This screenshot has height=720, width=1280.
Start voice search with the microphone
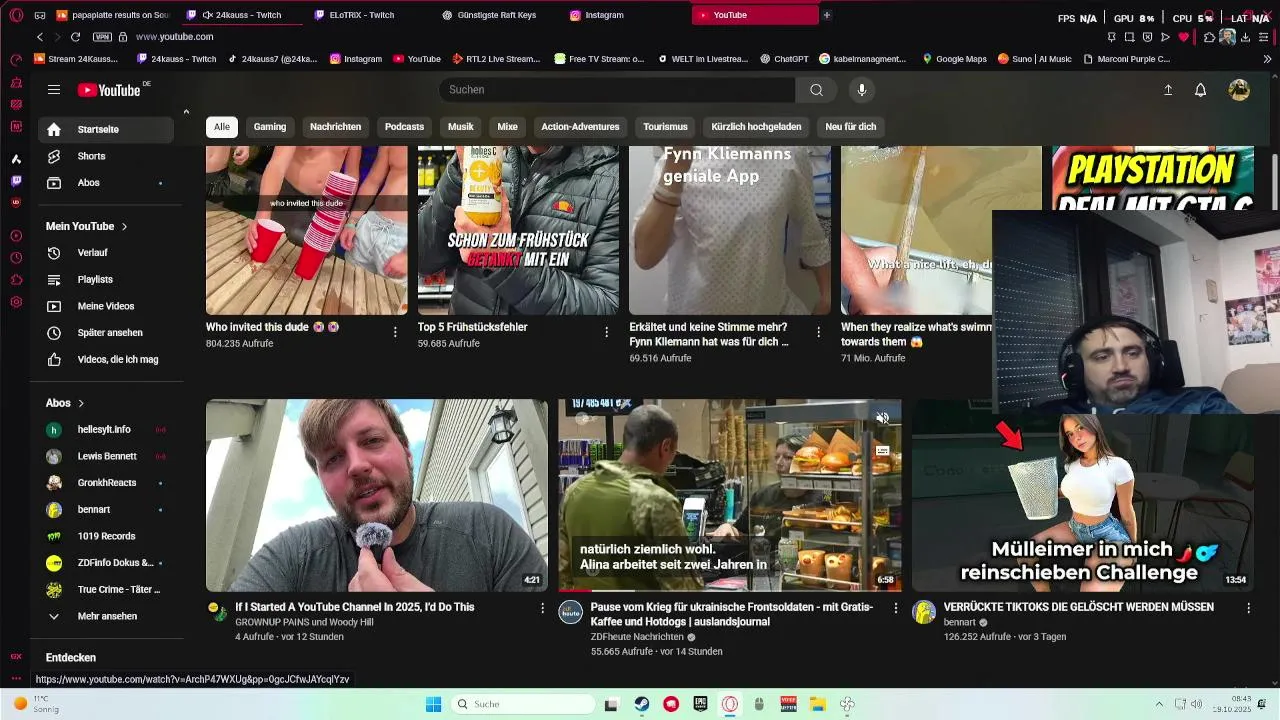[x=861, y=90]
